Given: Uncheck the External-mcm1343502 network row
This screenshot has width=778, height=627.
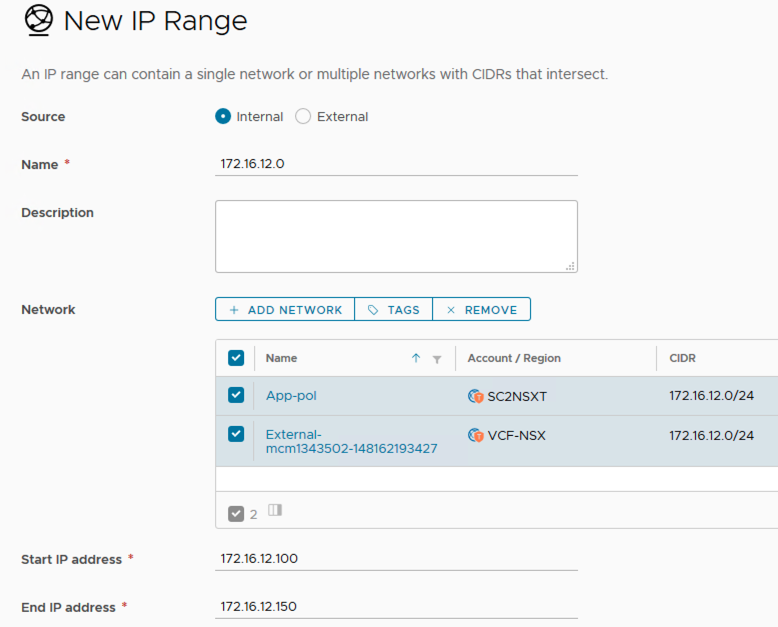Looking at the screenshot, I should point(236,434).
